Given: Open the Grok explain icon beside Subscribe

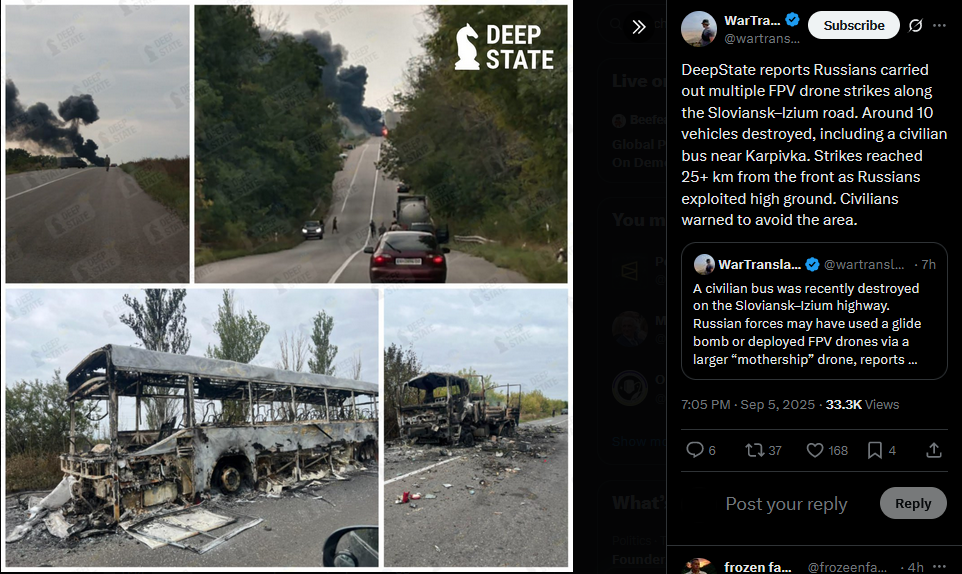Looking at the screenshot, I should [915, 25].
